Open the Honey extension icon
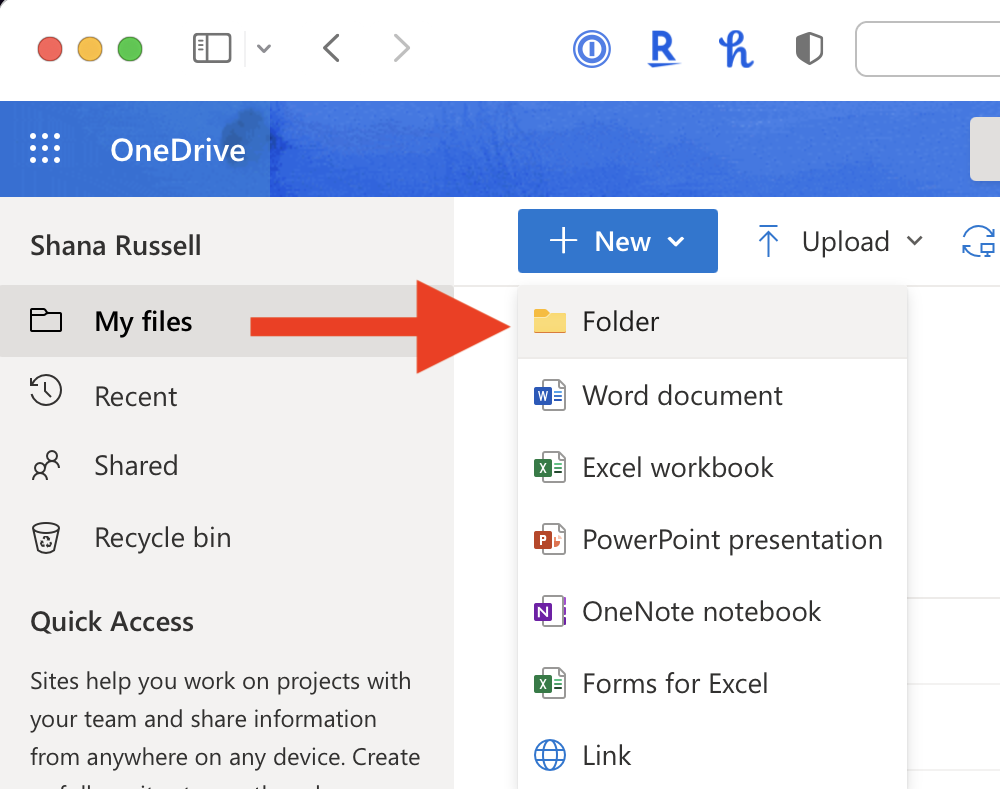This screenshot has width=1000, height=789. [x=736, y=49]
